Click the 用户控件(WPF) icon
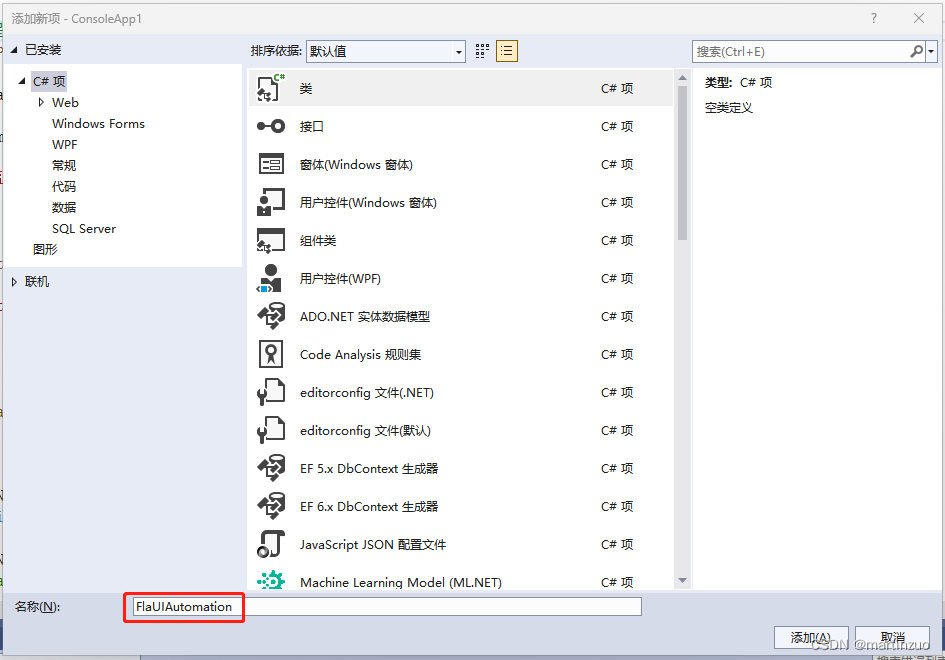Image resolution: width=945 pixels, height=660 pixels. [271, 278]
